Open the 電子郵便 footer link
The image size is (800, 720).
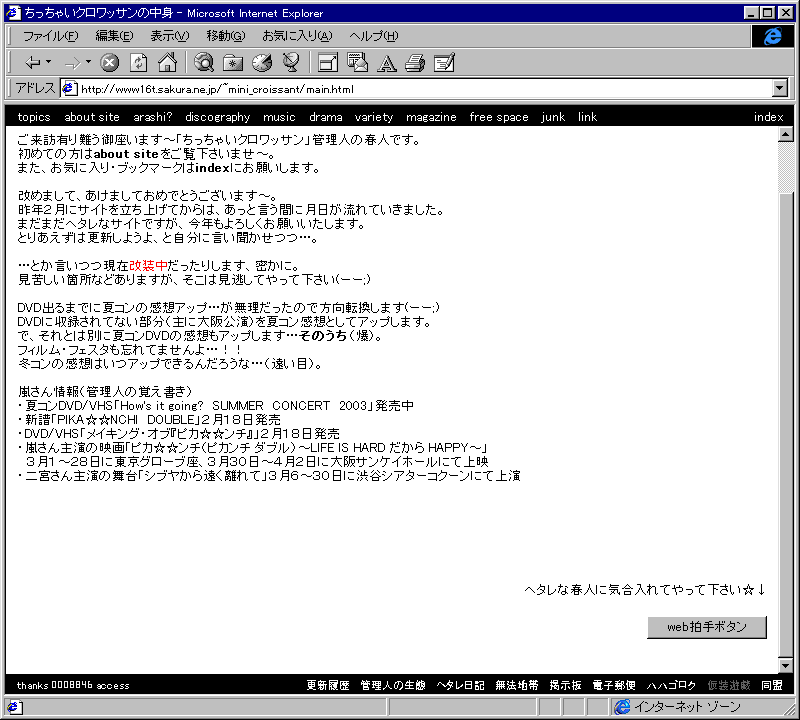[x=614, y=685]
